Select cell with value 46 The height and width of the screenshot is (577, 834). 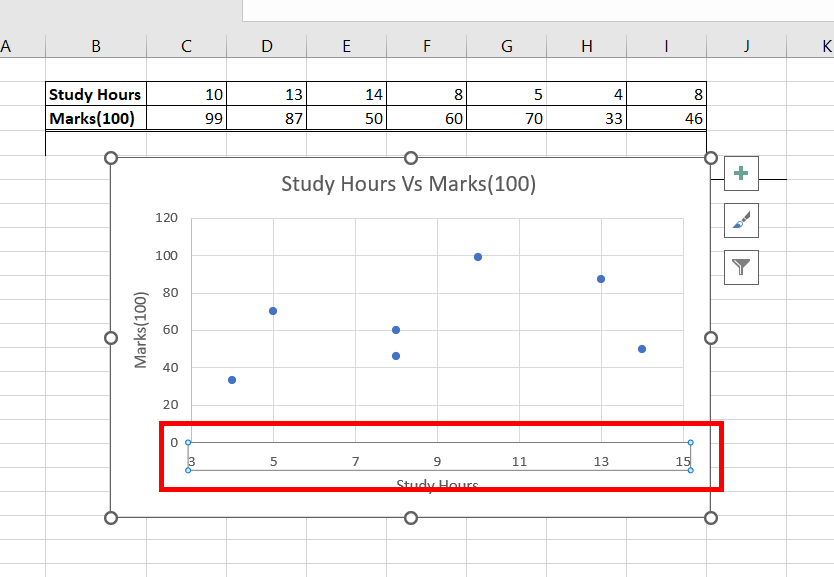(666, 118)
